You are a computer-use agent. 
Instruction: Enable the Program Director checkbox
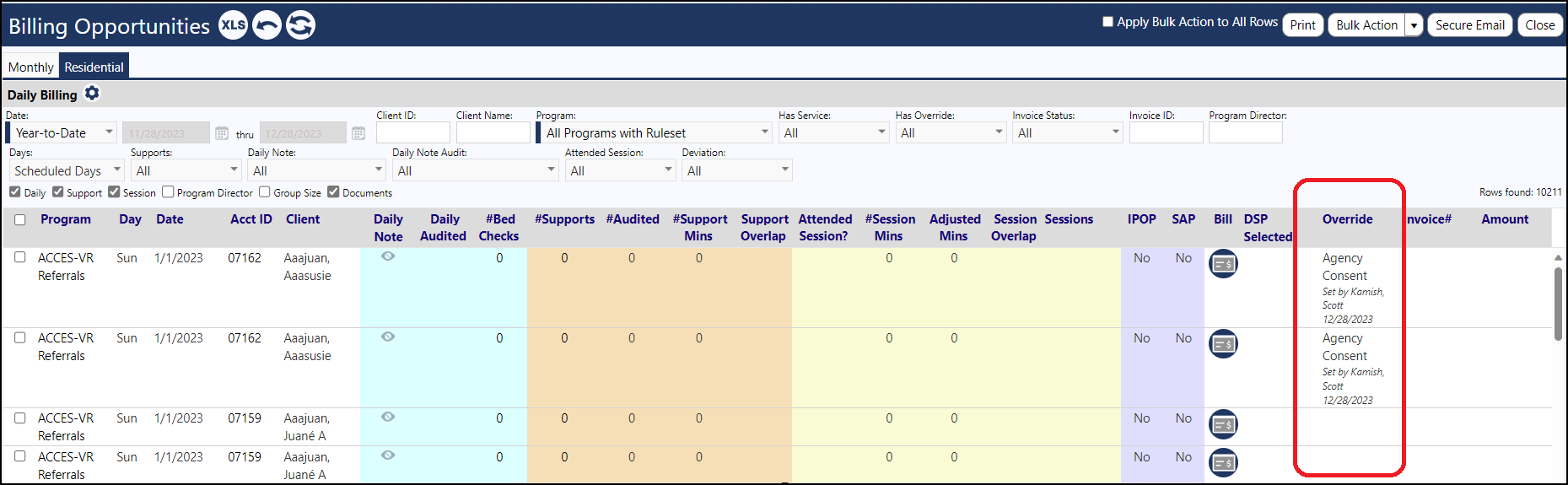(x=168, y=192)
